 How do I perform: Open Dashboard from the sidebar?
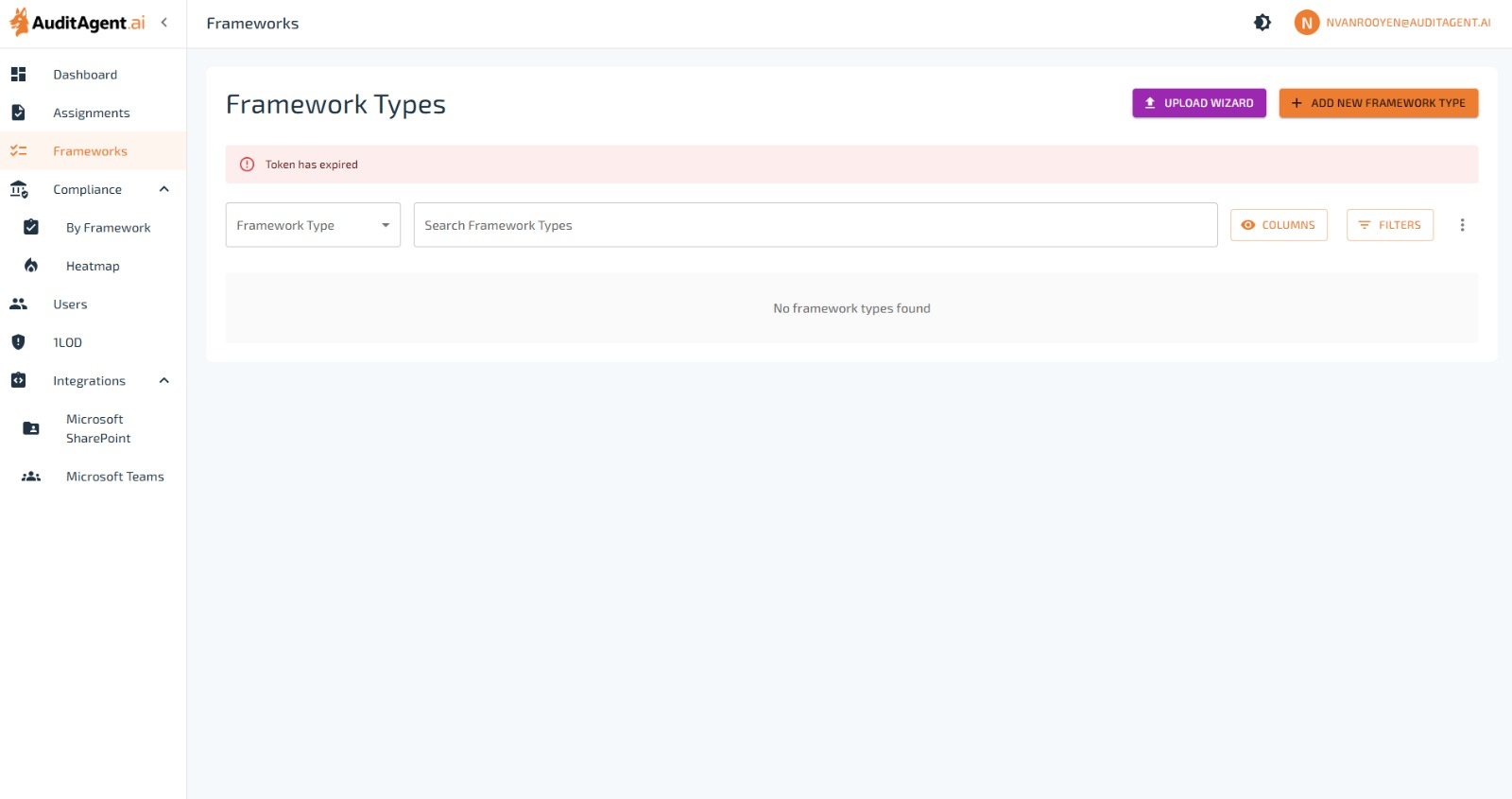[85, 75]
